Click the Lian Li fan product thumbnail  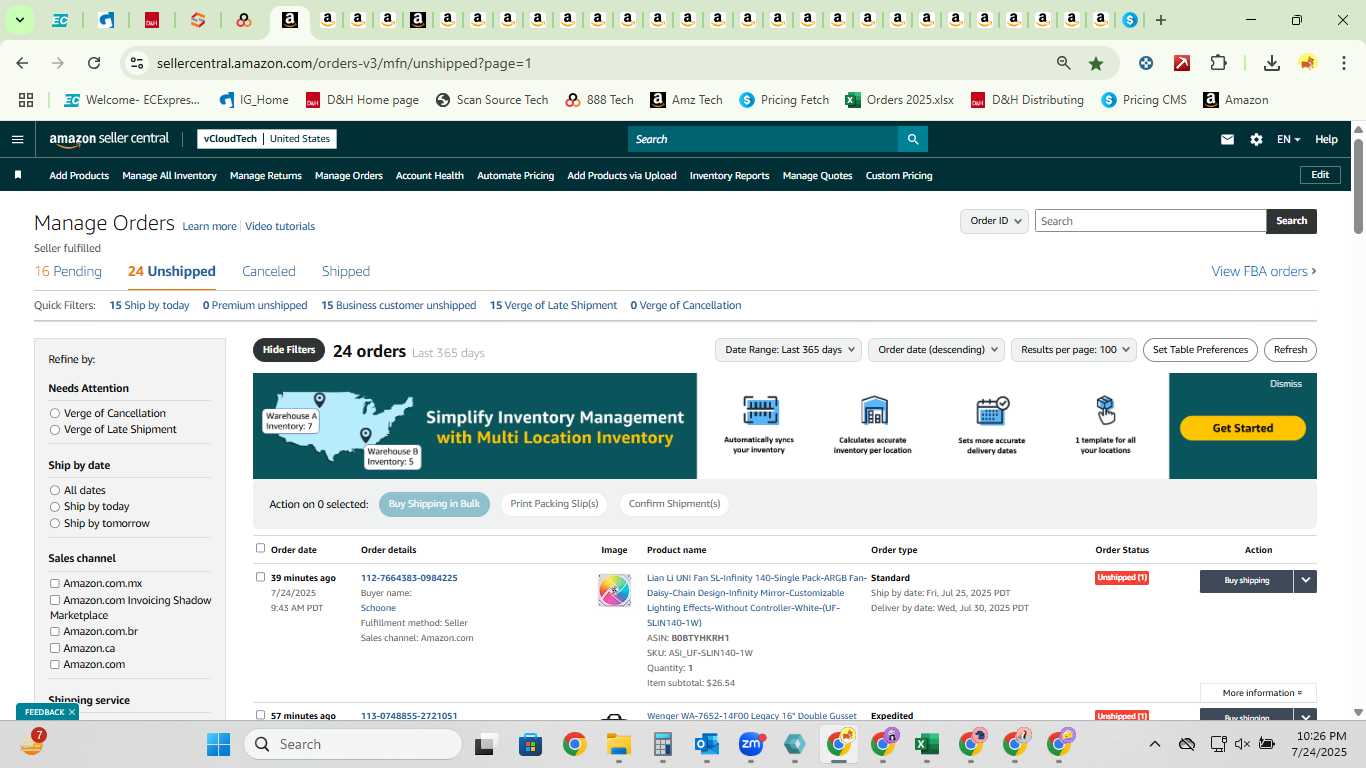(614, 590)
